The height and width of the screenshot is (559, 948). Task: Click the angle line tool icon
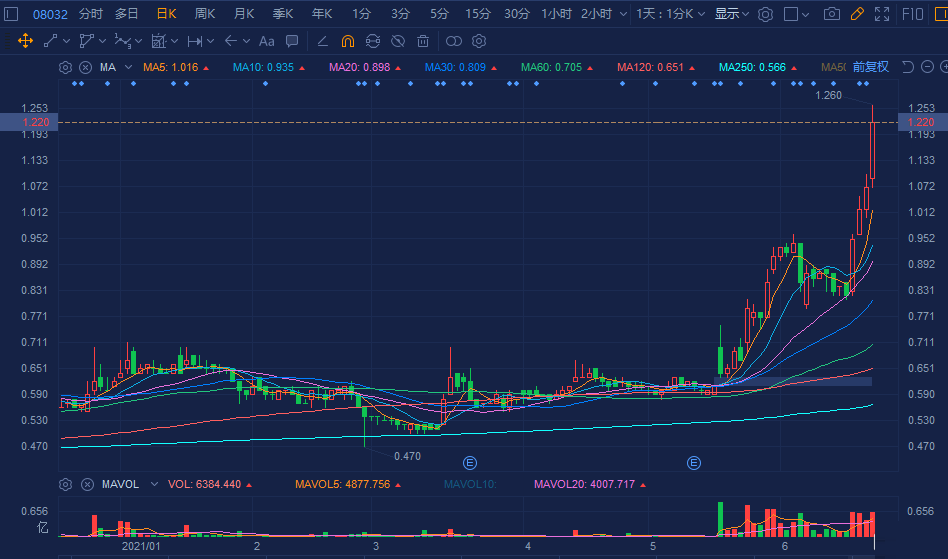(323, 41)
